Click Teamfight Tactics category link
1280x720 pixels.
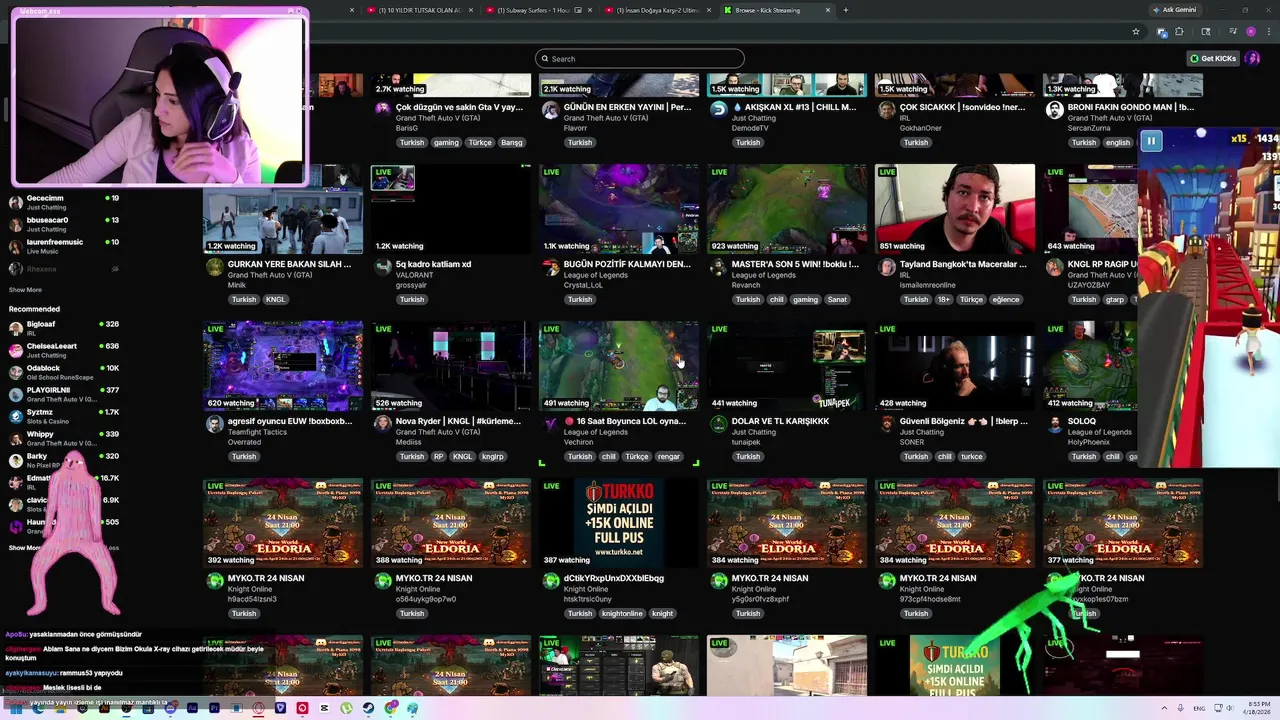[x=257, y=432]
